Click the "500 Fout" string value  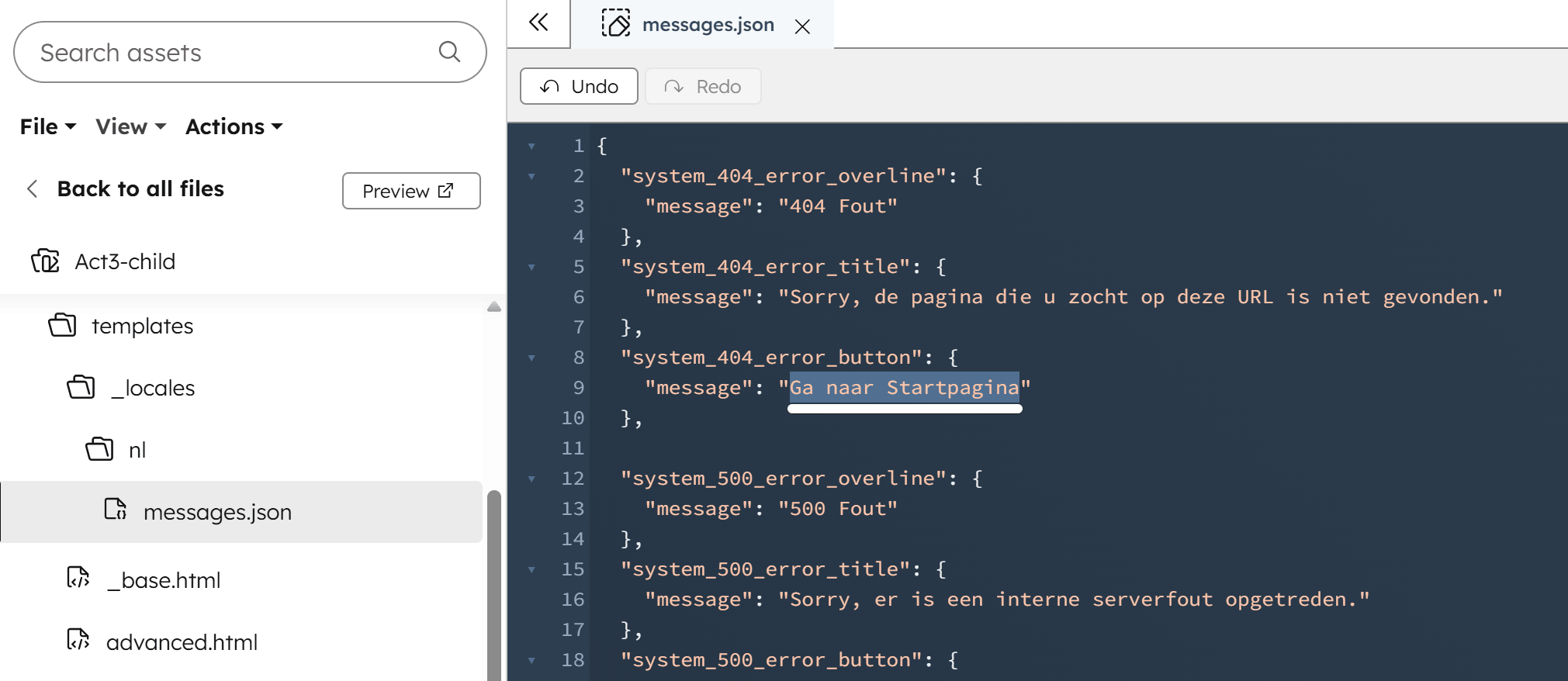838,509
